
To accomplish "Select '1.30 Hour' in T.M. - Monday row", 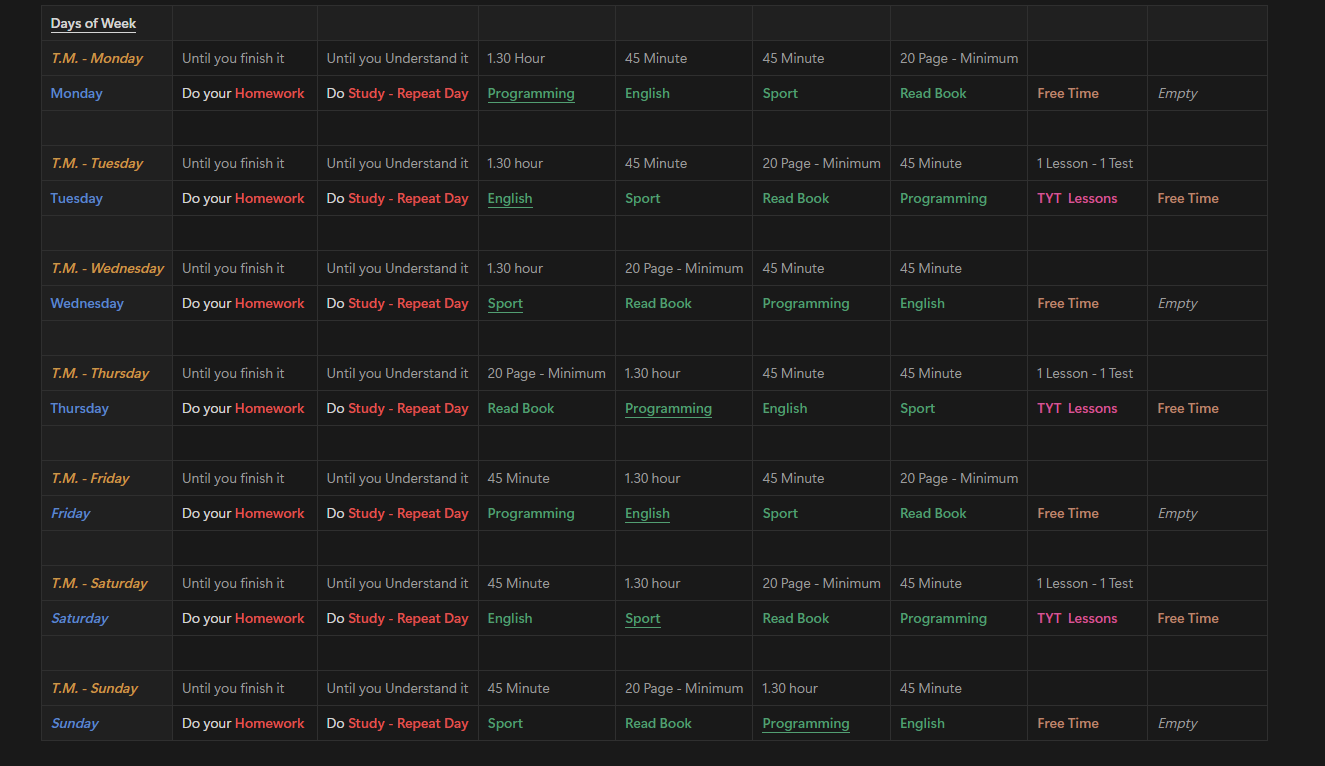I will (516, 58).
